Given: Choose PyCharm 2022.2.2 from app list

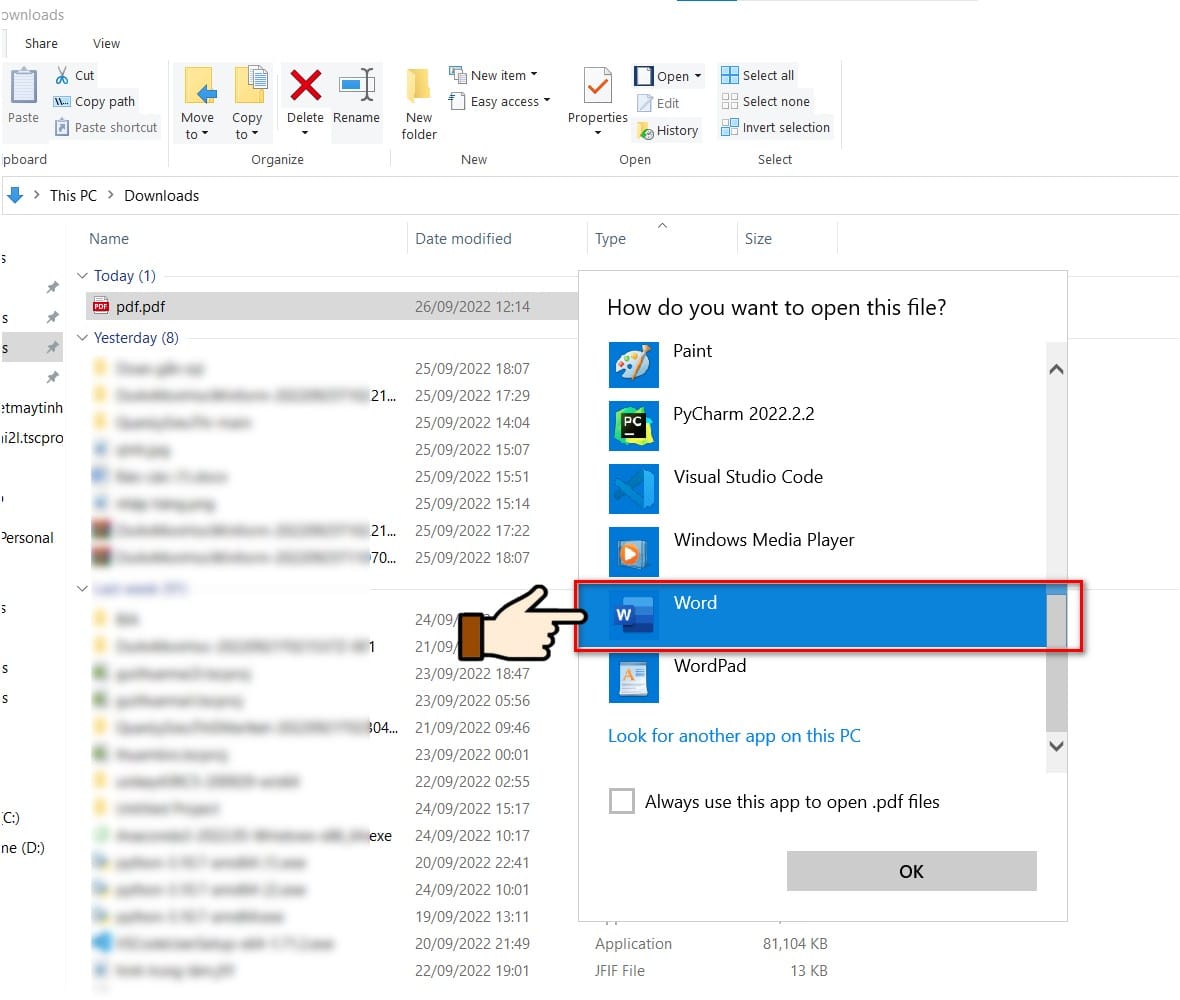Looking at the screenshot, I should click(x=826, y=427).
